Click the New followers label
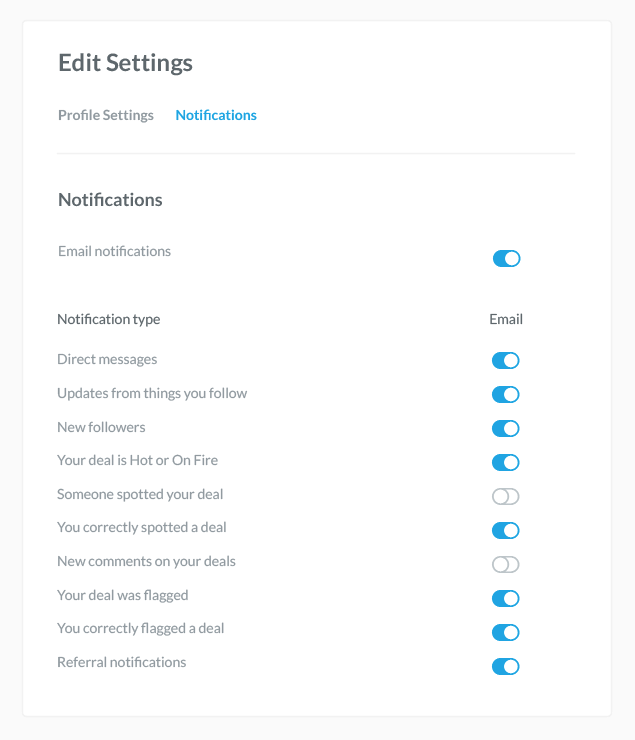 point(101,427)
